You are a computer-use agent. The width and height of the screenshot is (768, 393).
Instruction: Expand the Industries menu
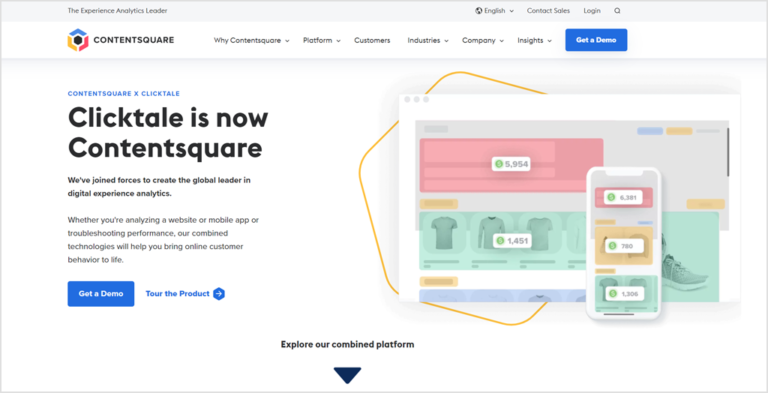click(428, 41)
